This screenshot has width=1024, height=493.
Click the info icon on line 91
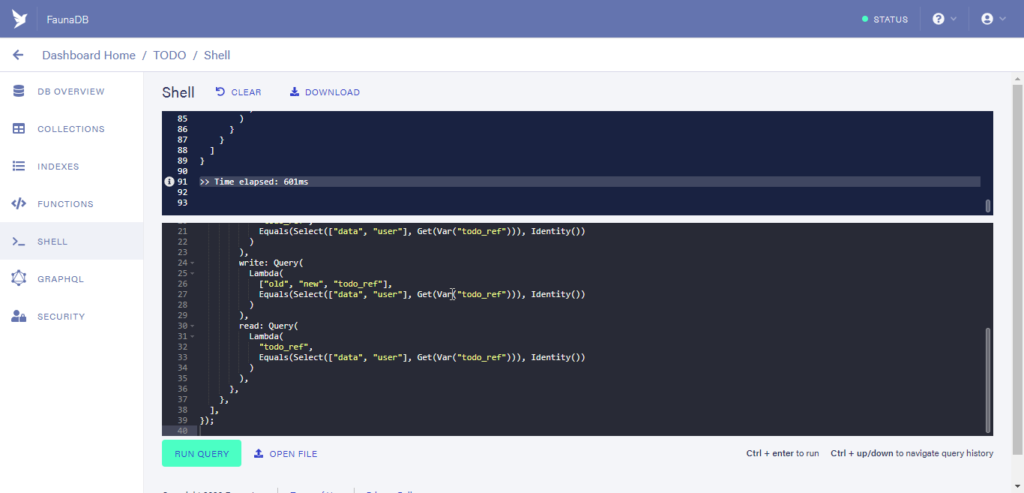coord(169,182)
